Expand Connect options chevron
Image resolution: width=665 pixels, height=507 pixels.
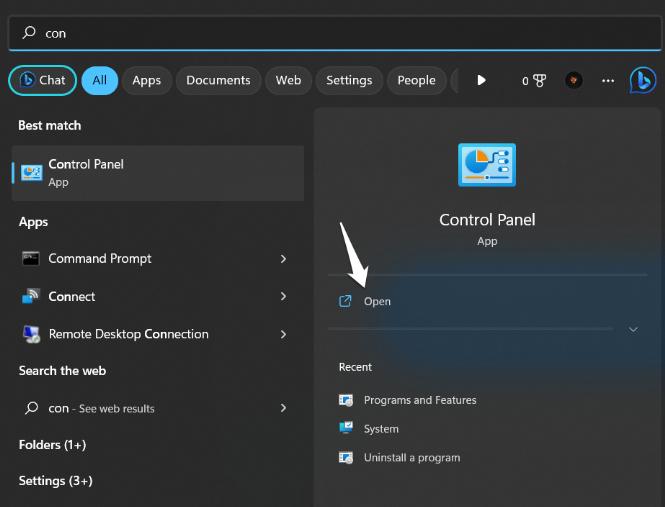[x=283, y=296]
